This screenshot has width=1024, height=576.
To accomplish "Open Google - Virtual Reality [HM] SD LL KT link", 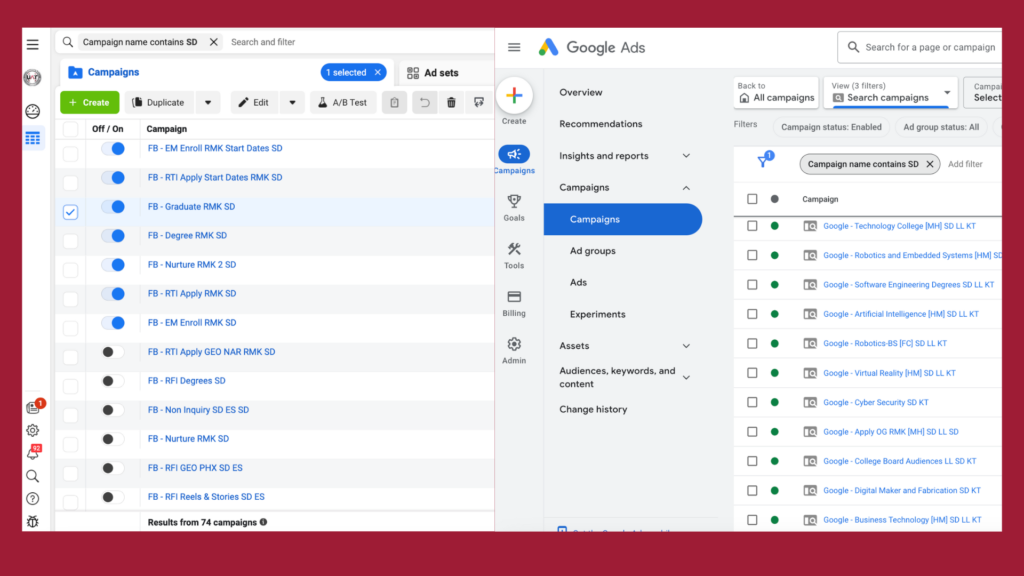I will [x=889, y=373].
